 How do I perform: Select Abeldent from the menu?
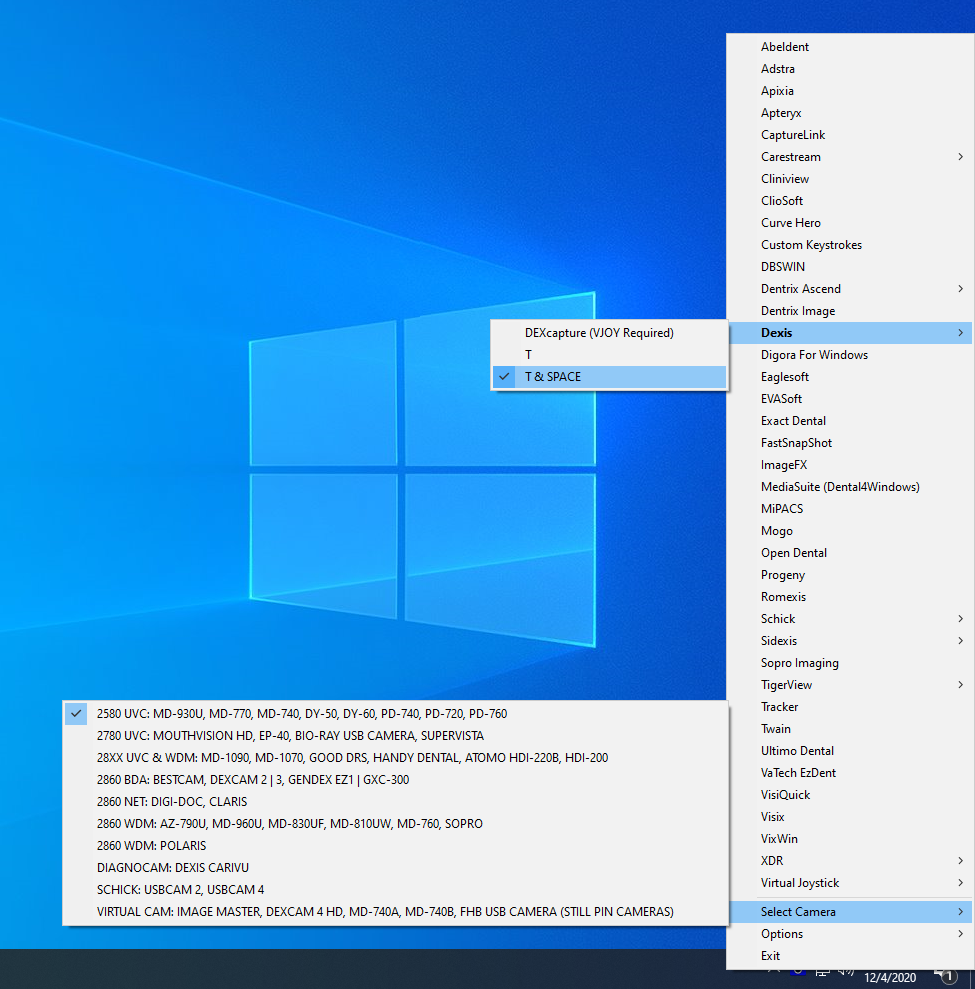(x=849, y=47)
